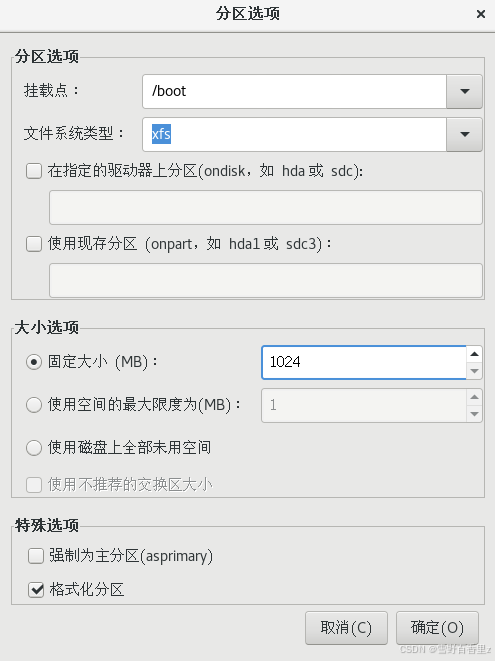Click the xfs file system type field
Image resolution: width=495 pixels, height=661 pixels.
coord(294,134)
